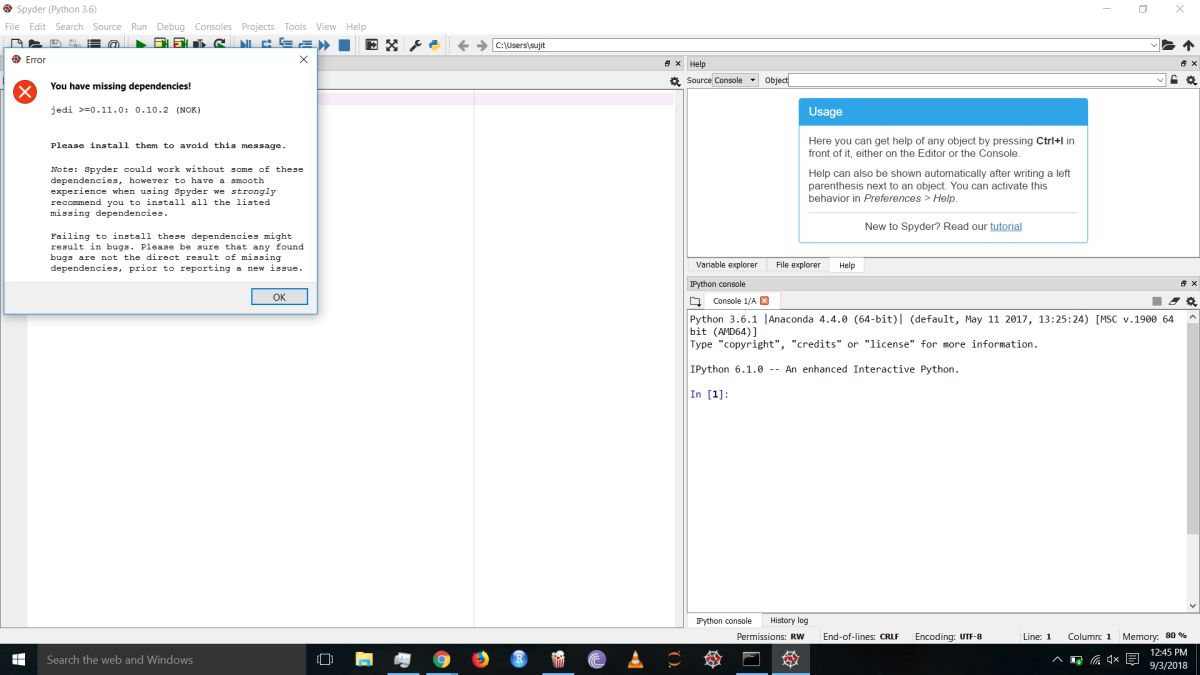This screenshot has height=675, width=1200.
Task: Open Preferences via the wrench icon
Action: (x=415, y=45)
